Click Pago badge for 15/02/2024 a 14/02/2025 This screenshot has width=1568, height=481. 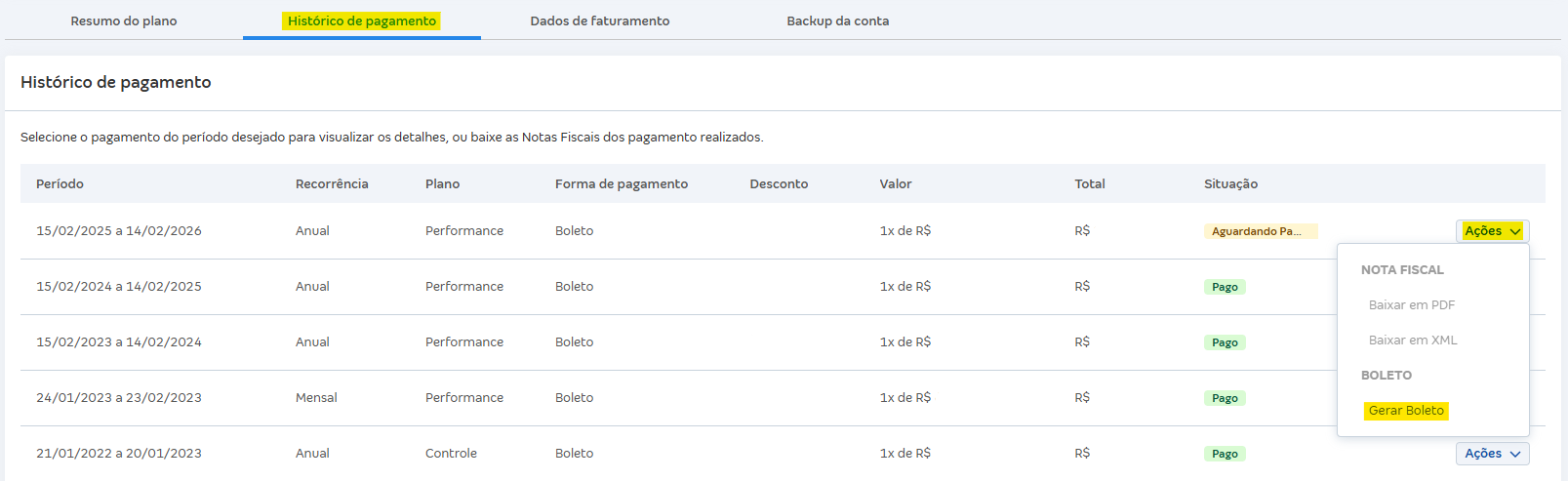click(1225, 287)
